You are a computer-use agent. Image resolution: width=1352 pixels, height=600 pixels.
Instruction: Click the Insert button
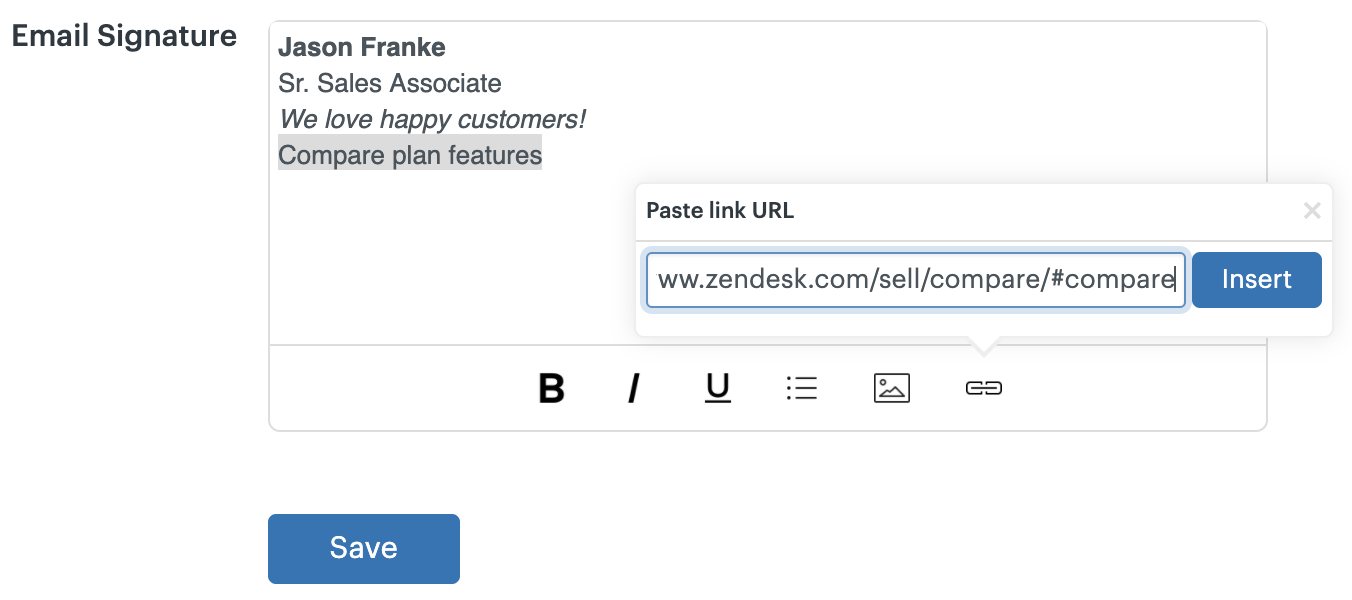(1256, 280)
